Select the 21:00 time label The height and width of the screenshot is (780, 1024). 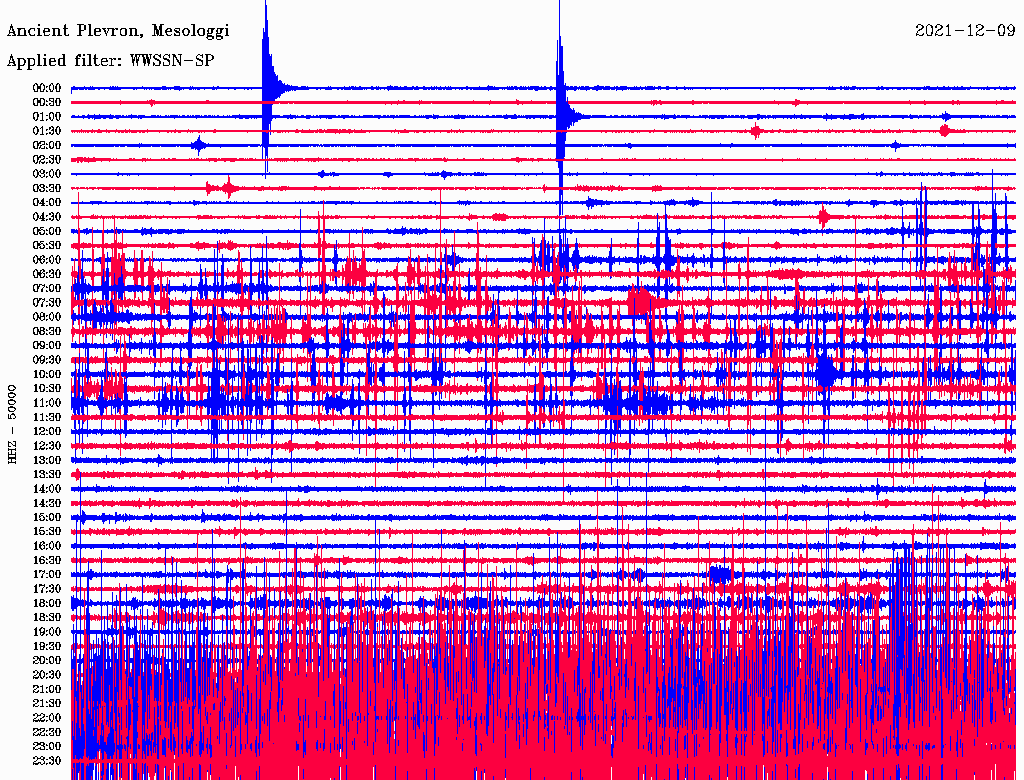(47, 689)
